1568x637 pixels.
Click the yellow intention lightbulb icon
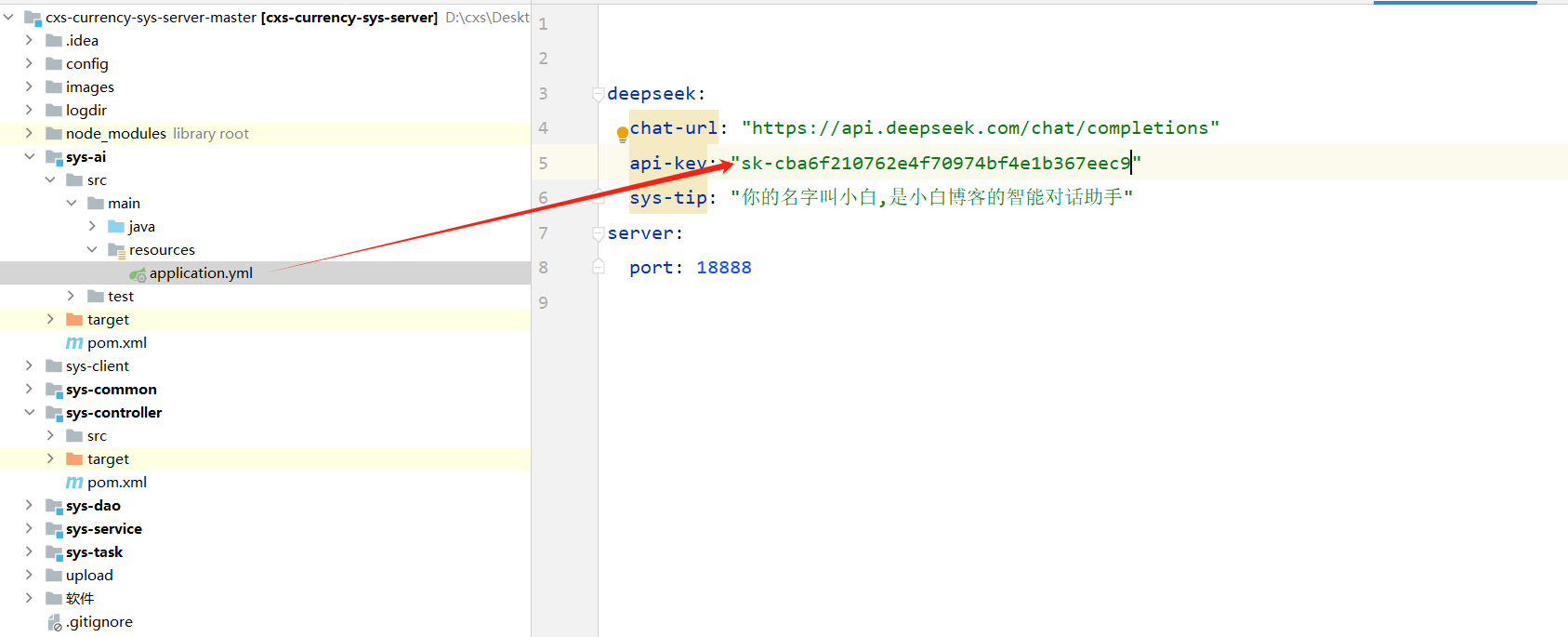point(623,134)
